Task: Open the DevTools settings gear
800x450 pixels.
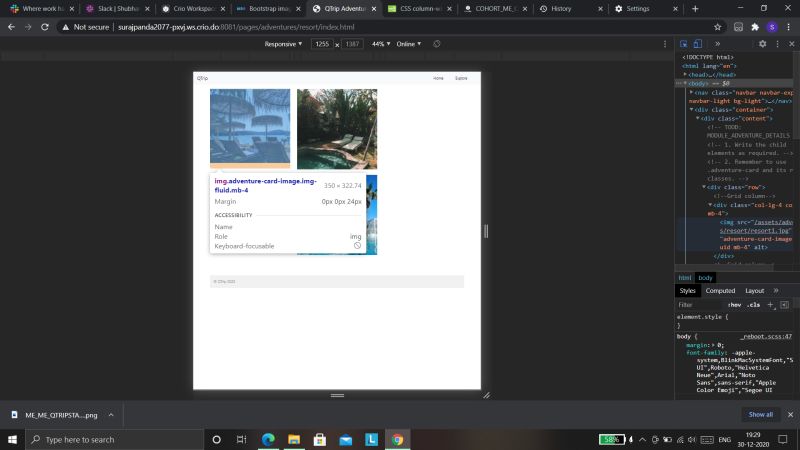Action: [x=762, y=44]
